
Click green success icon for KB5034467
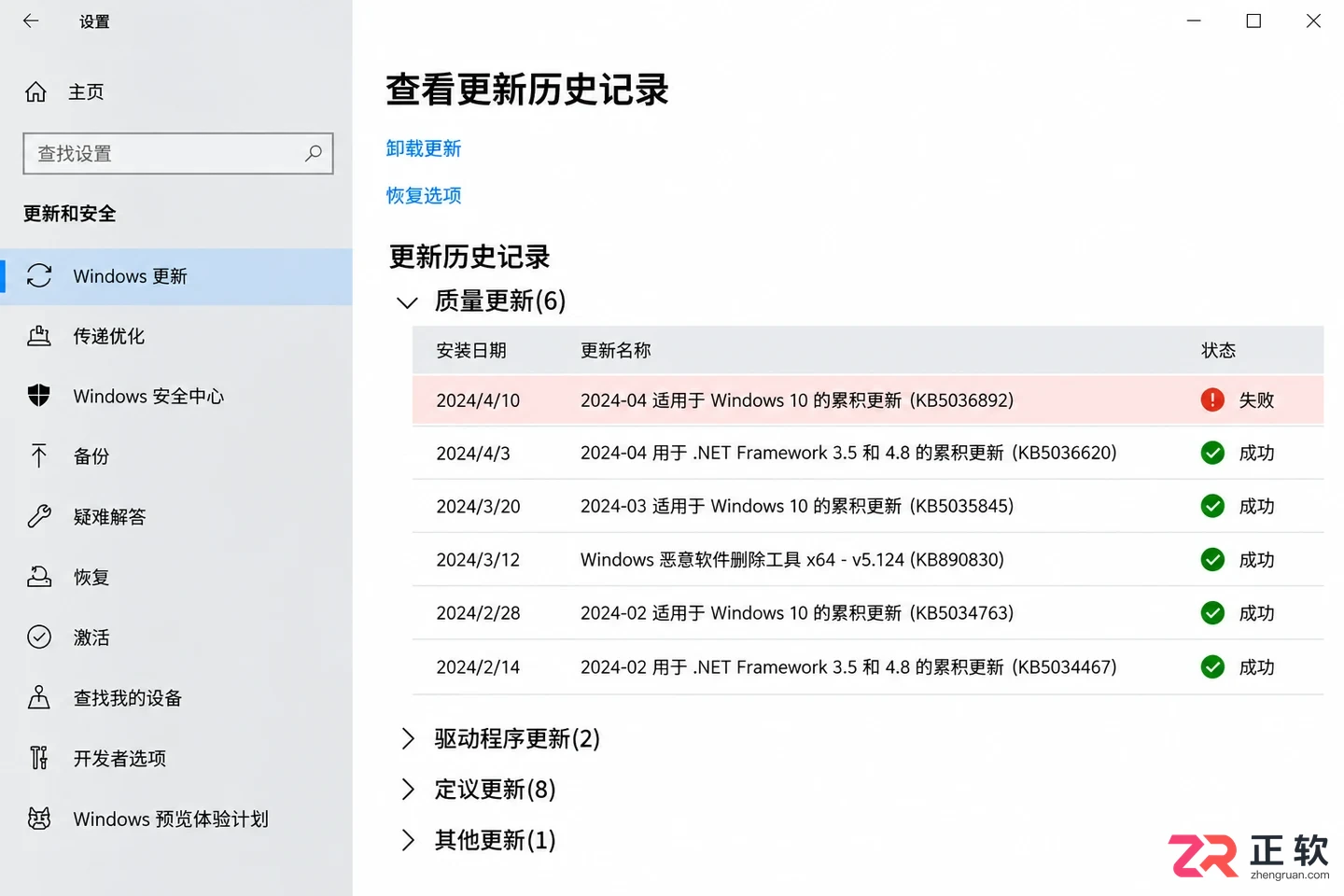[x=1212, y=666]
